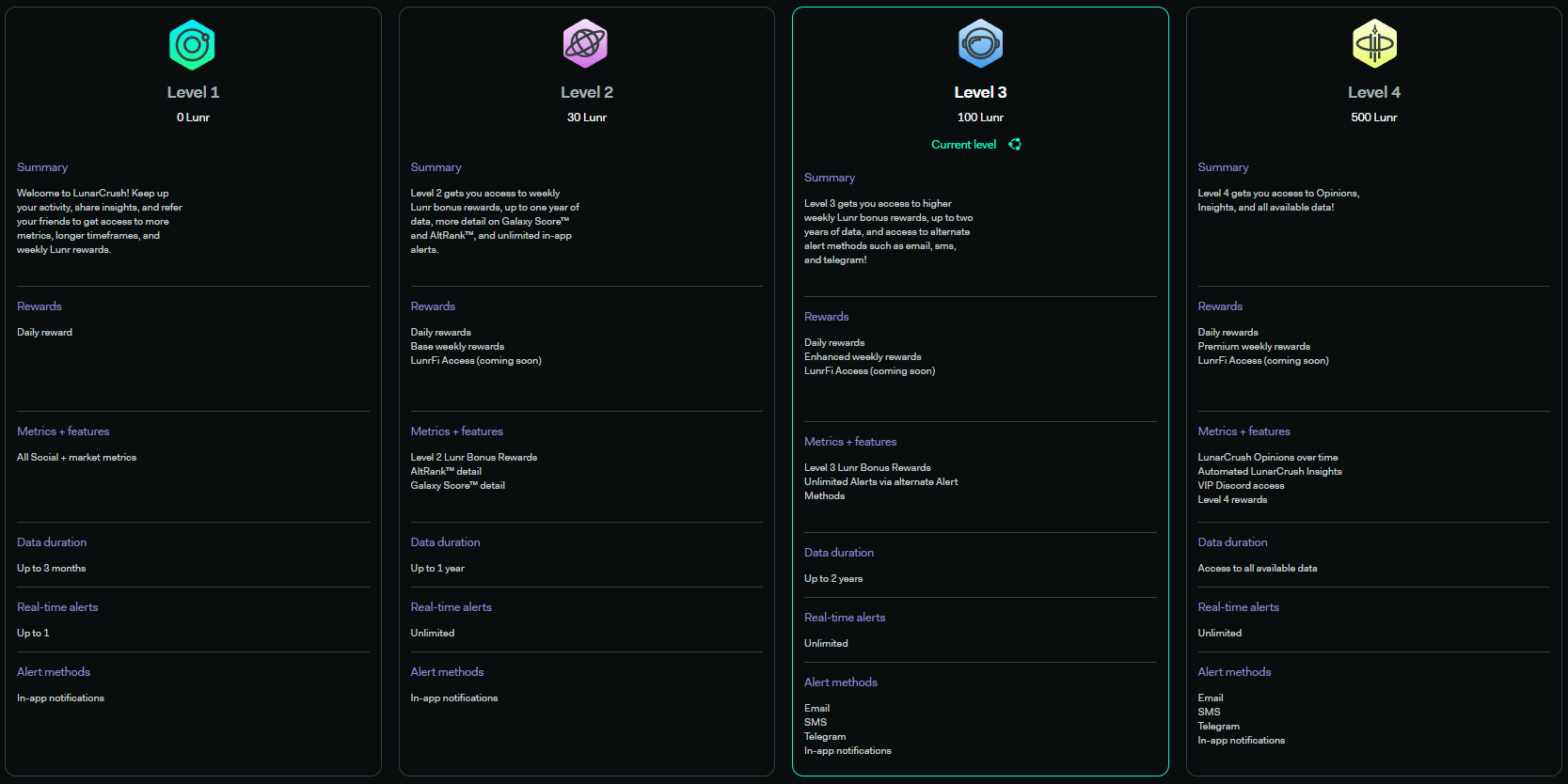Click the "AltRank™ detail" feature
Viewport: 1568px width, 784px height.
(446, 472)
